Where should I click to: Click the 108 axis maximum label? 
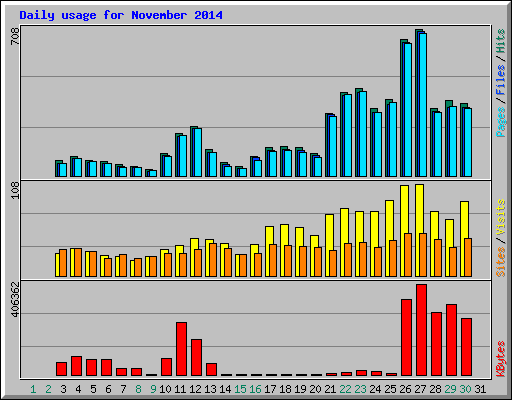point(15,191)
